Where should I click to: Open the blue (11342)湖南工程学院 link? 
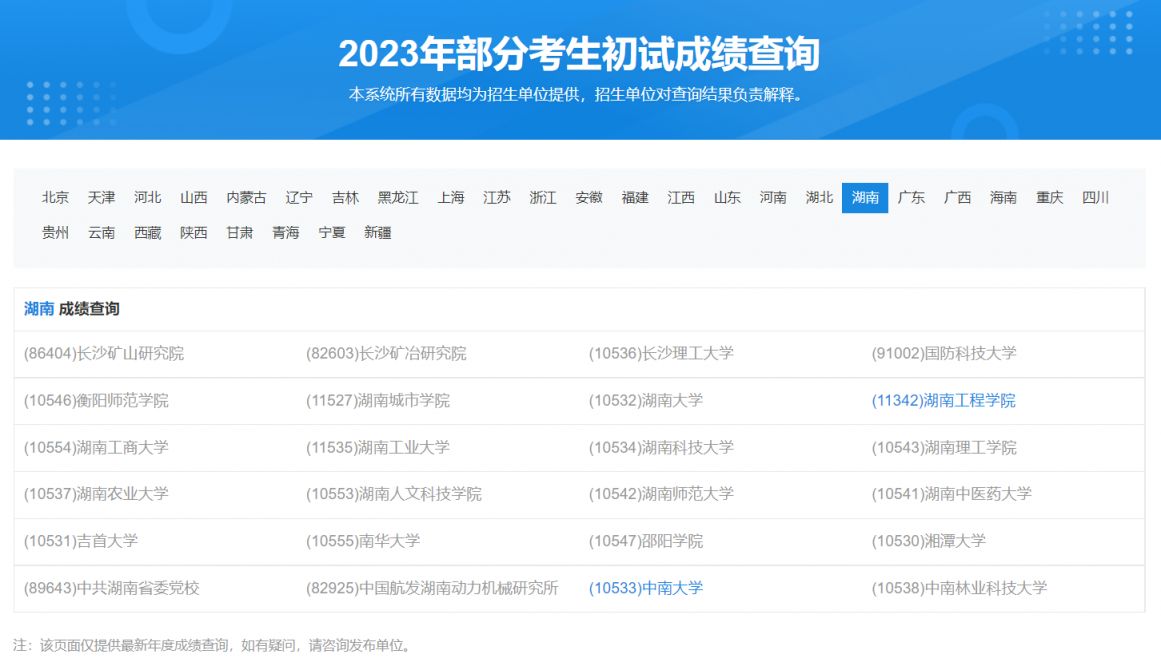[x=943, y=401]
